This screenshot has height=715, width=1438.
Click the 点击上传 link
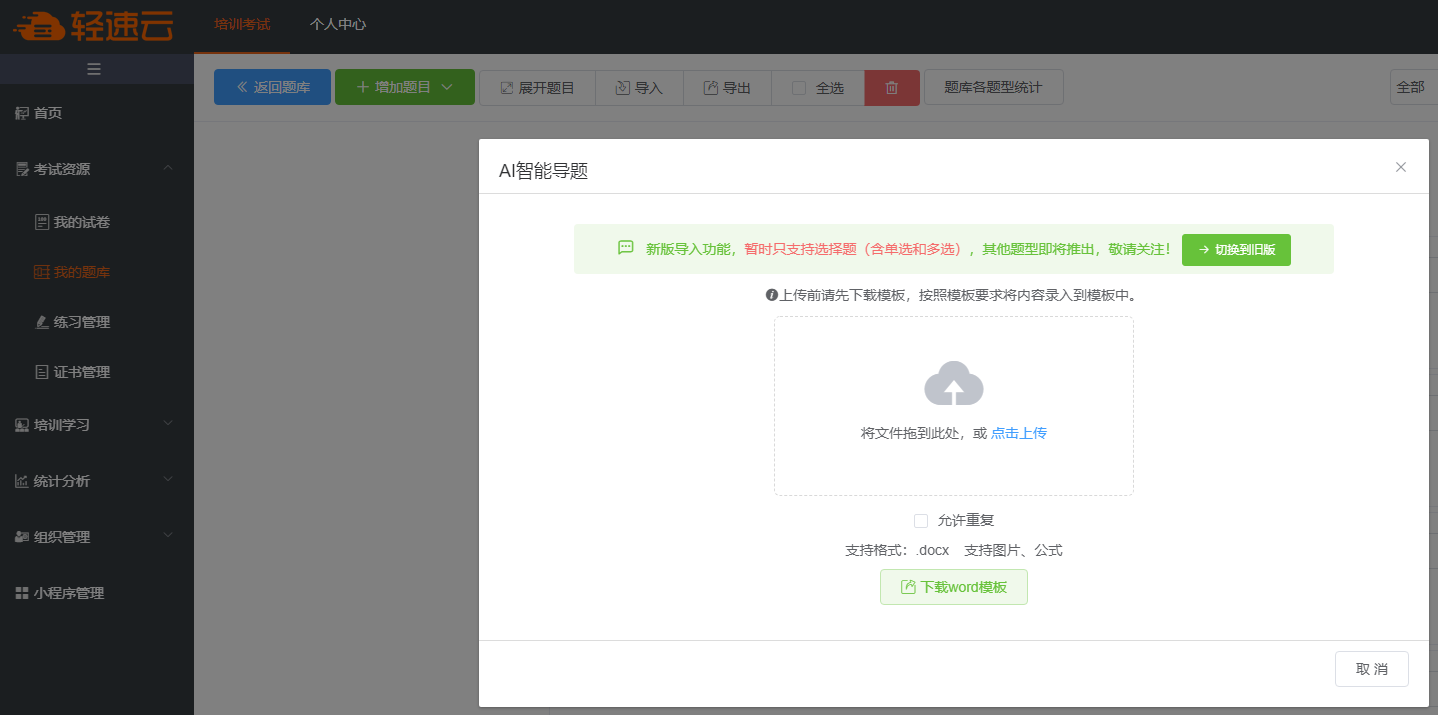(1019, 433)
